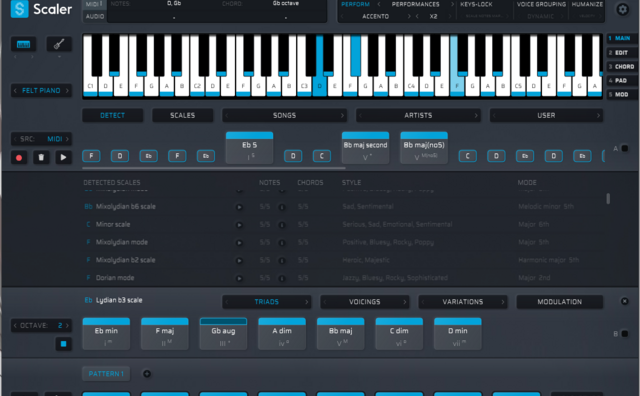640x396 pixels.
Task: Close the Eb Lydian b3 scale section
Action: tap(624, 301)
